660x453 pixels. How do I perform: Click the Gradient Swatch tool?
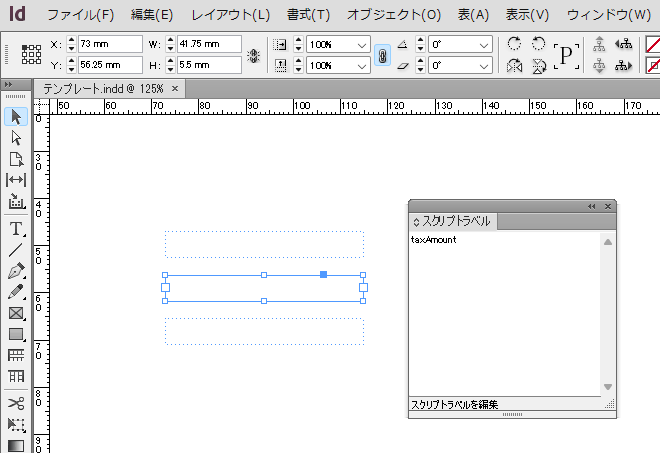pos(16,445)
